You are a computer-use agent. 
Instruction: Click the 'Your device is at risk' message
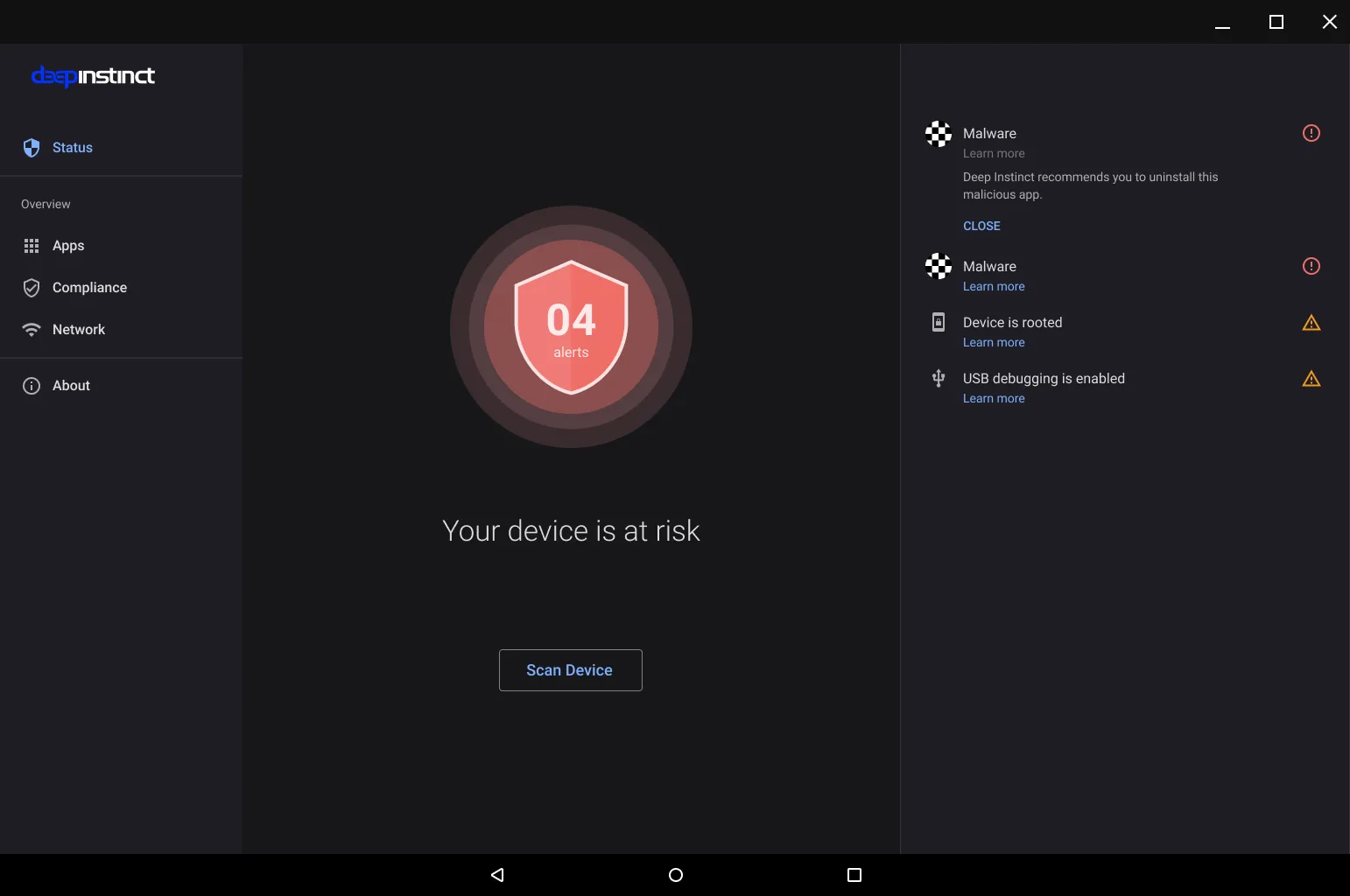tap(571, 531)
